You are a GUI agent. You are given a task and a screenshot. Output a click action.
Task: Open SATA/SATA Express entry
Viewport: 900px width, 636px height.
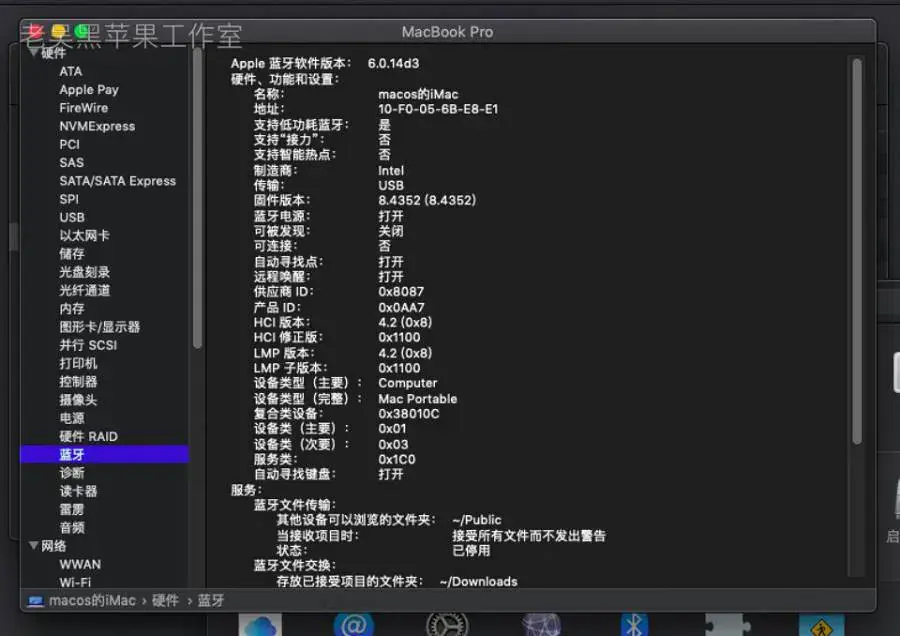(x=118, y=181)
